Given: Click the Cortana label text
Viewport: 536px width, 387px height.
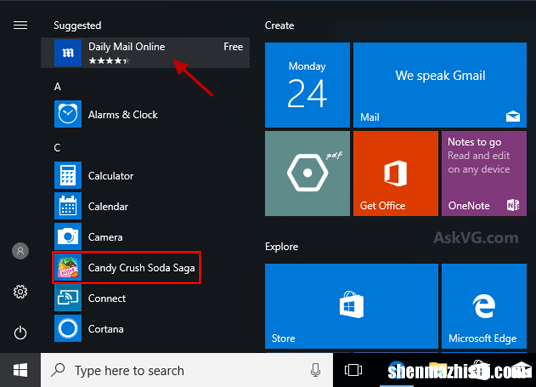Looking at the screenshot, I should [106, 329].
